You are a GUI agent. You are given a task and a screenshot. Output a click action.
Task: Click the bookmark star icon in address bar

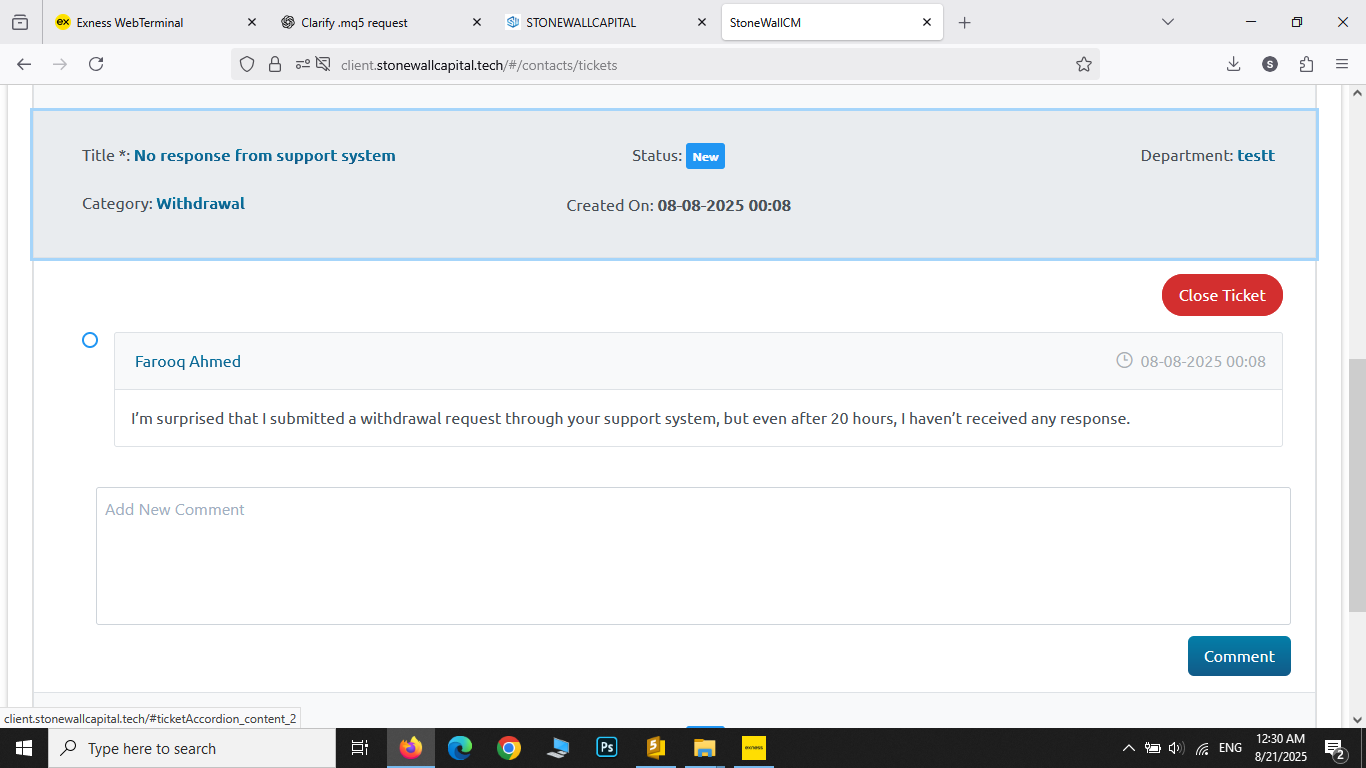click(1083, 64)
